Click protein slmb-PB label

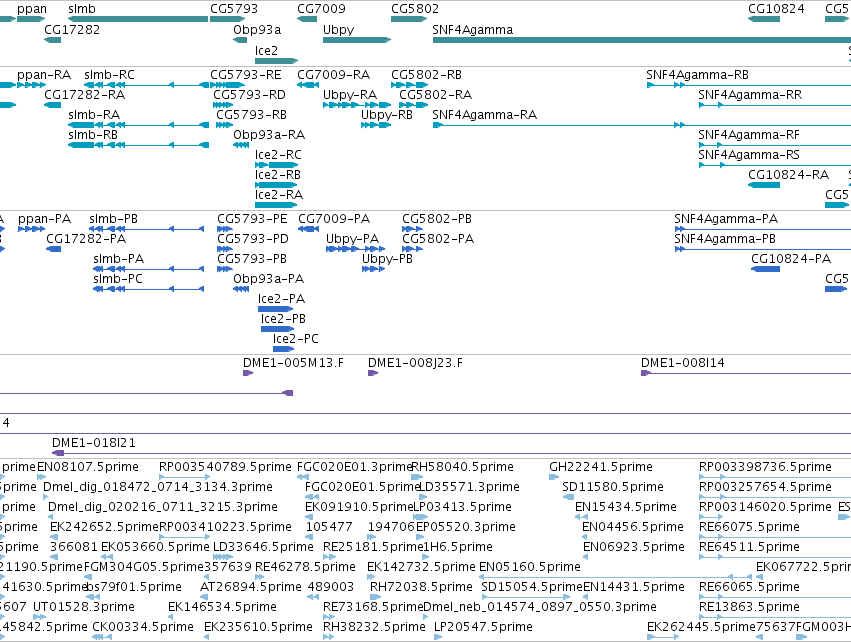(113, 219)
